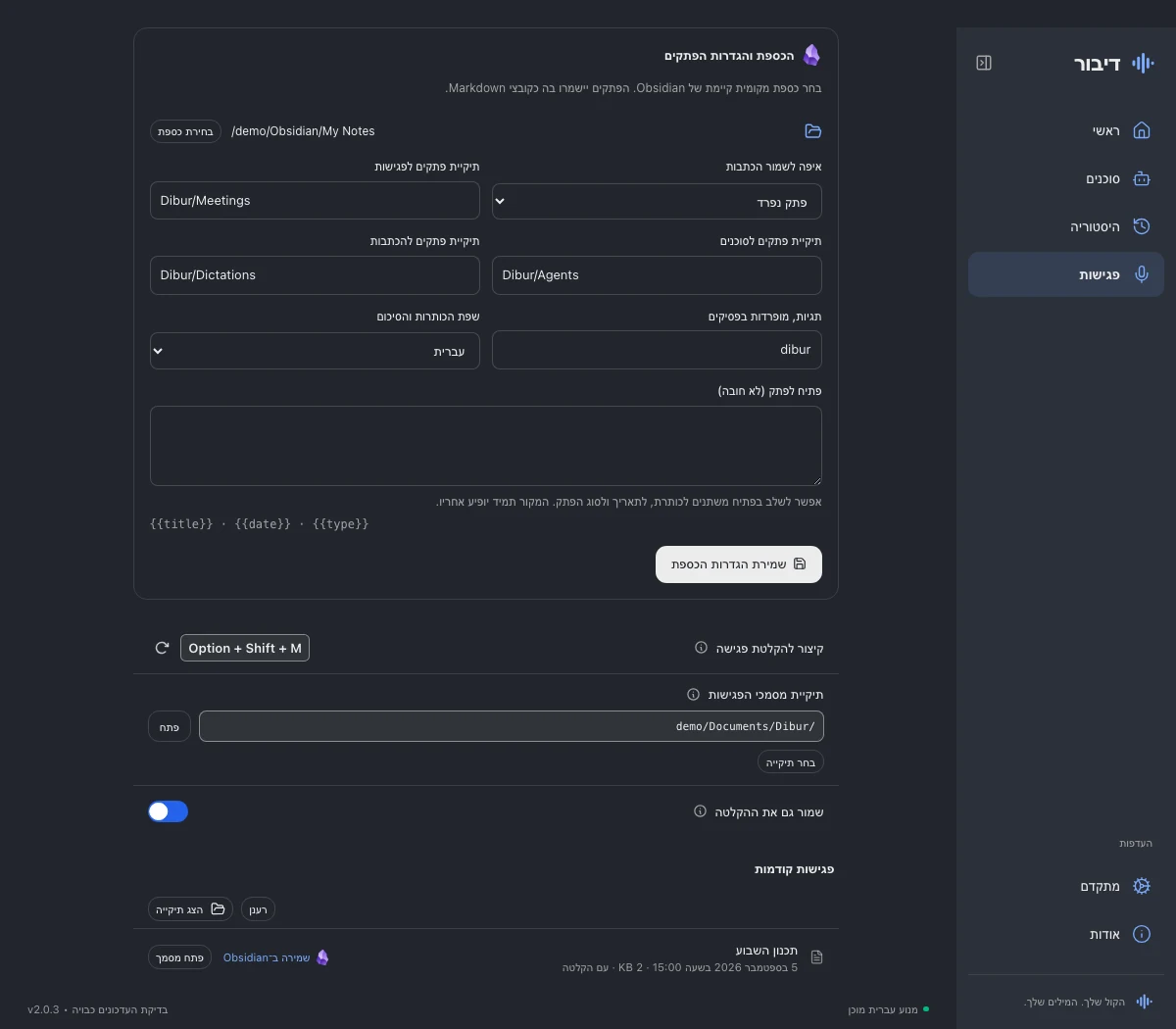Click the דיבור waveform logo icon
1176x1029 pixels.
coord(1143,63)
